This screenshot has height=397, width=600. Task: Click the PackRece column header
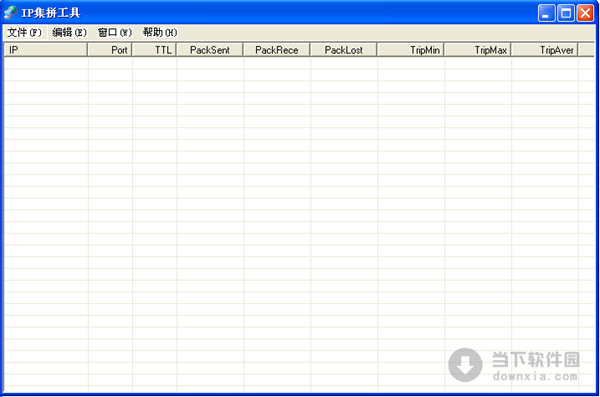point(277,50)
